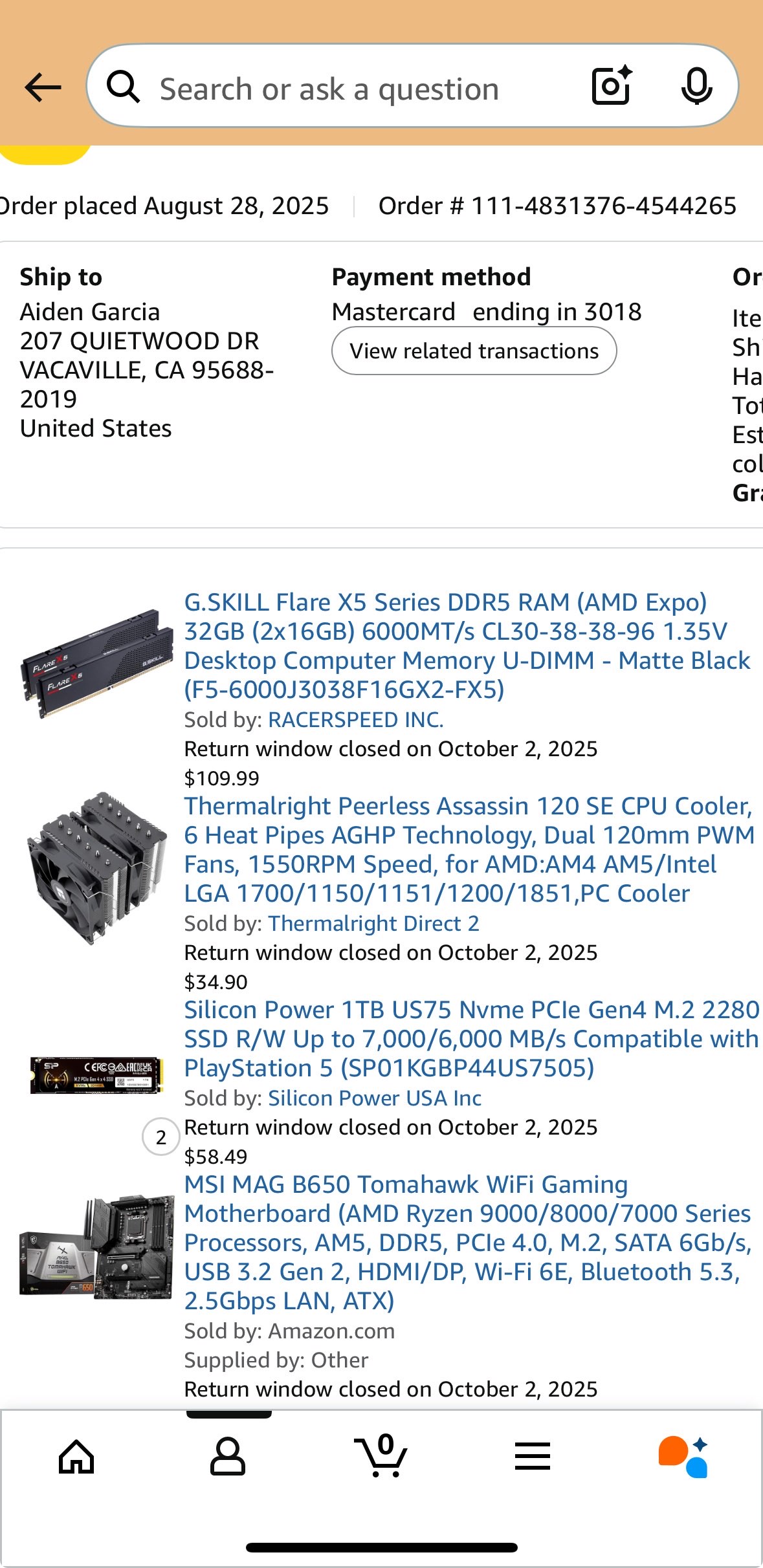Tap the microphone voice search icon
Screen dimensions: 763x1568
coord(696,86)
